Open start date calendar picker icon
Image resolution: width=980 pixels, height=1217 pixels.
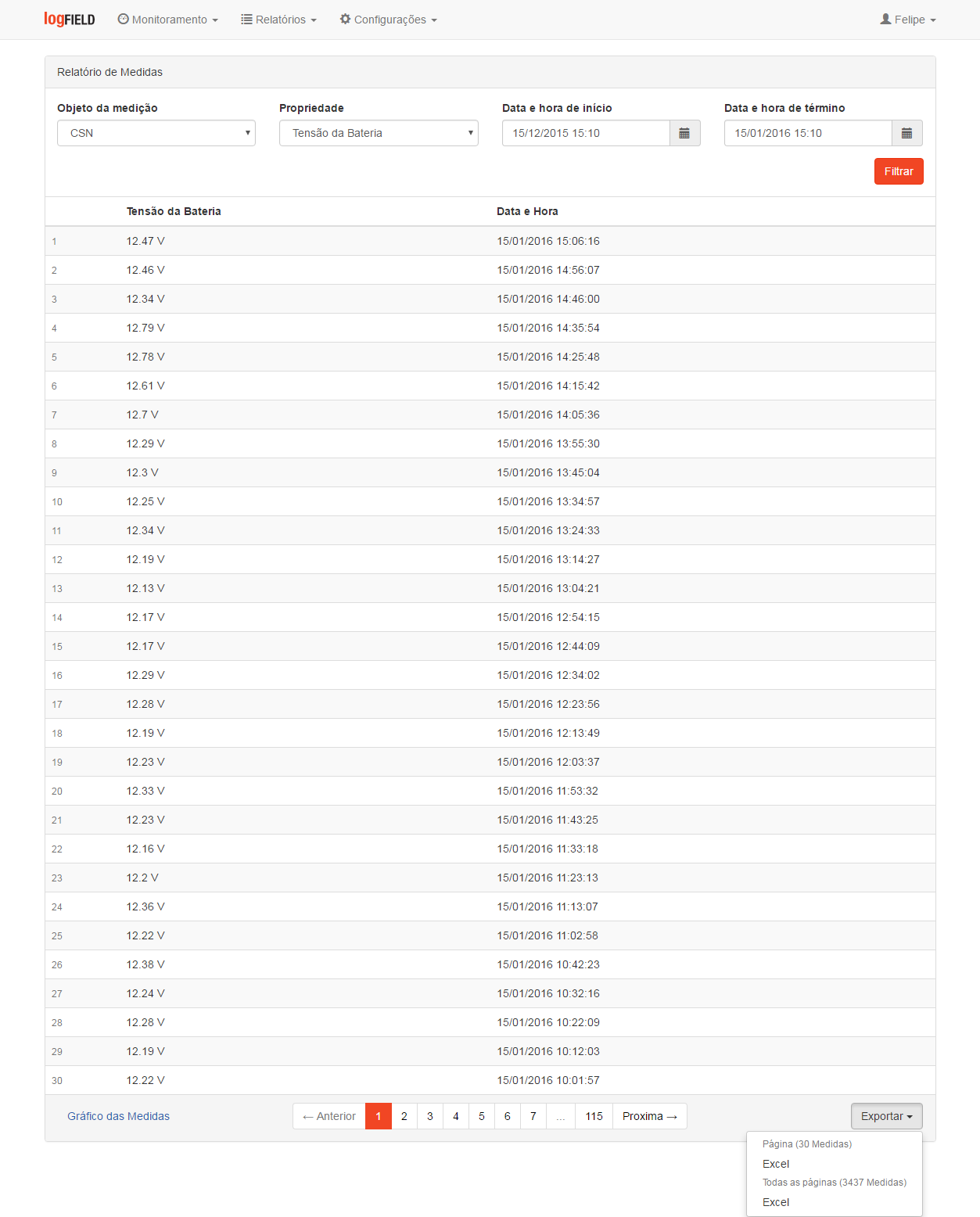684,133
